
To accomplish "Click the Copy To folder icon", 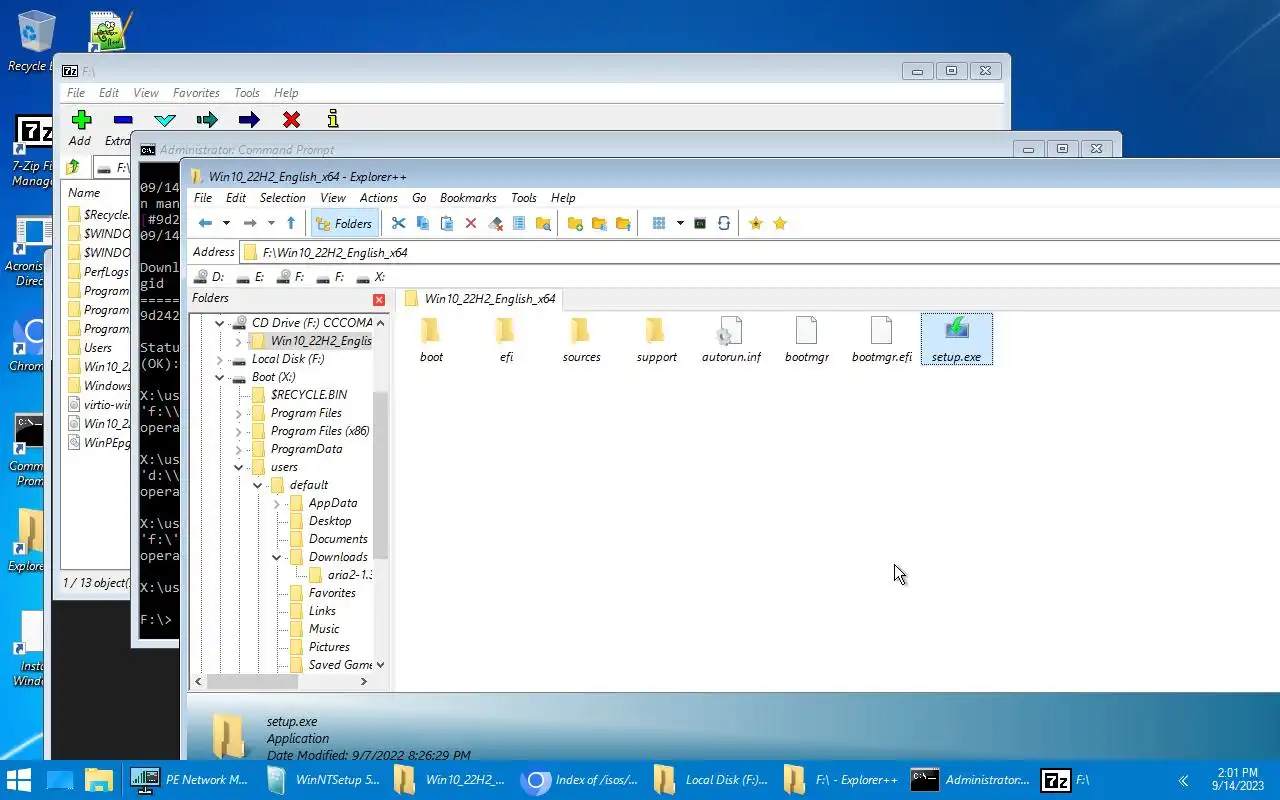I will click(x=599, y=224).
